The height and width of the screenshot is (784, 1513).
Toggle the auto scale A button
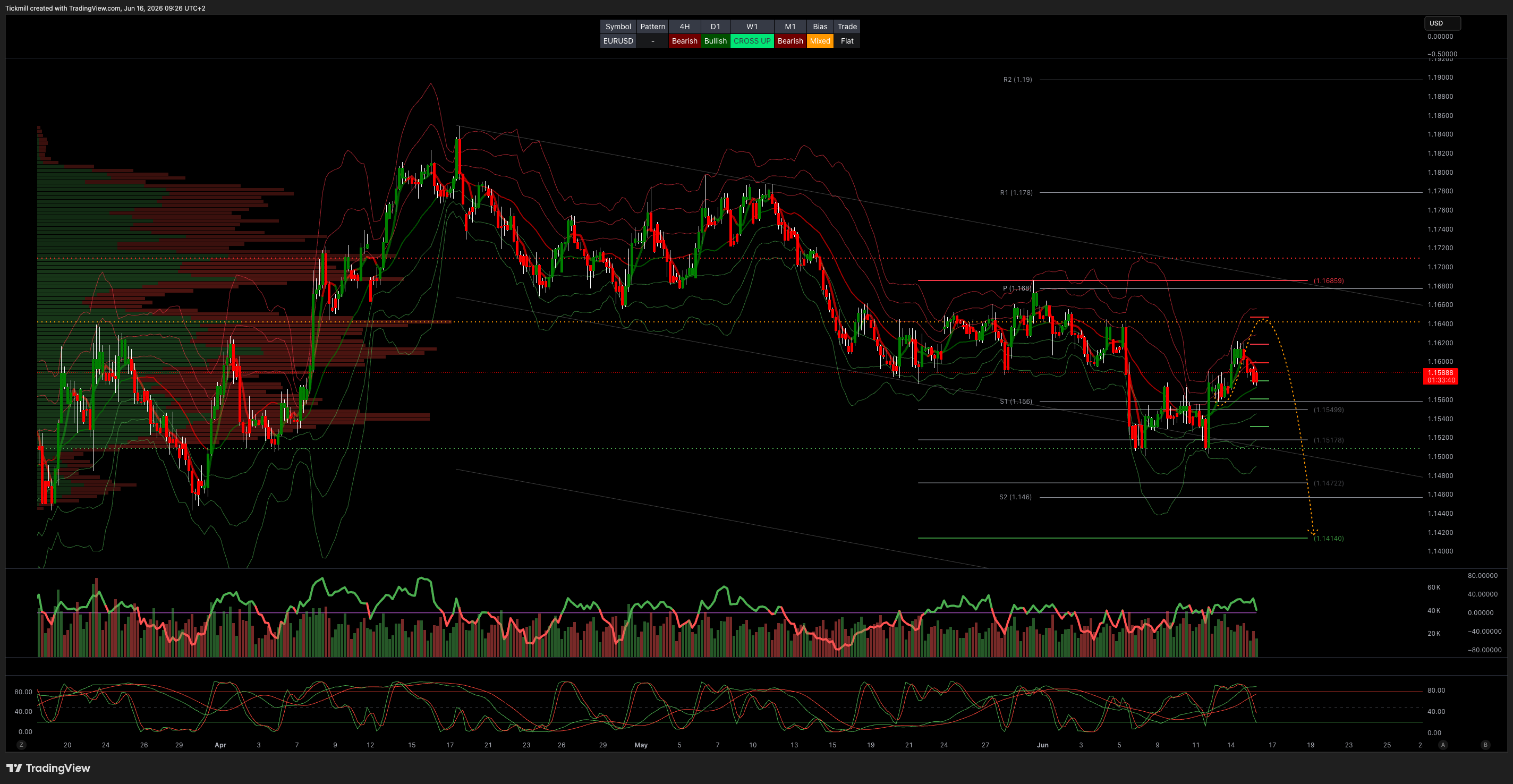click(x=1442, y=745)
